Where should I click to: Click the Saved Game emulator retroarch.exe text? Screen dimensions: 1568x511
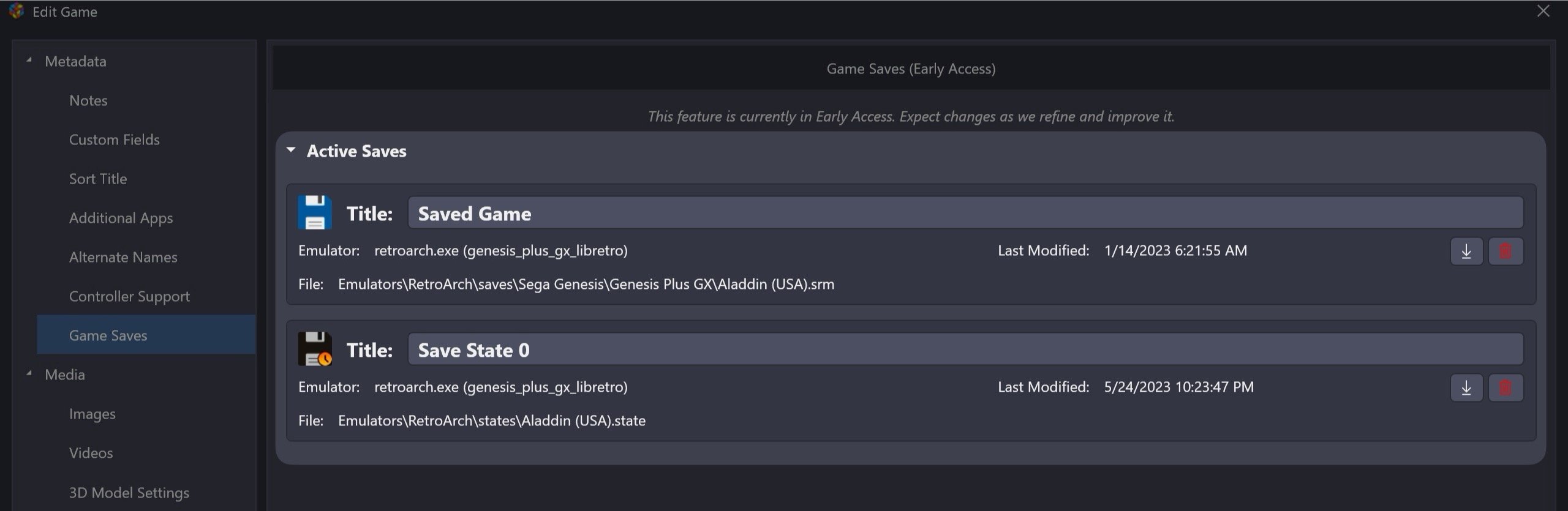(501, 250)
